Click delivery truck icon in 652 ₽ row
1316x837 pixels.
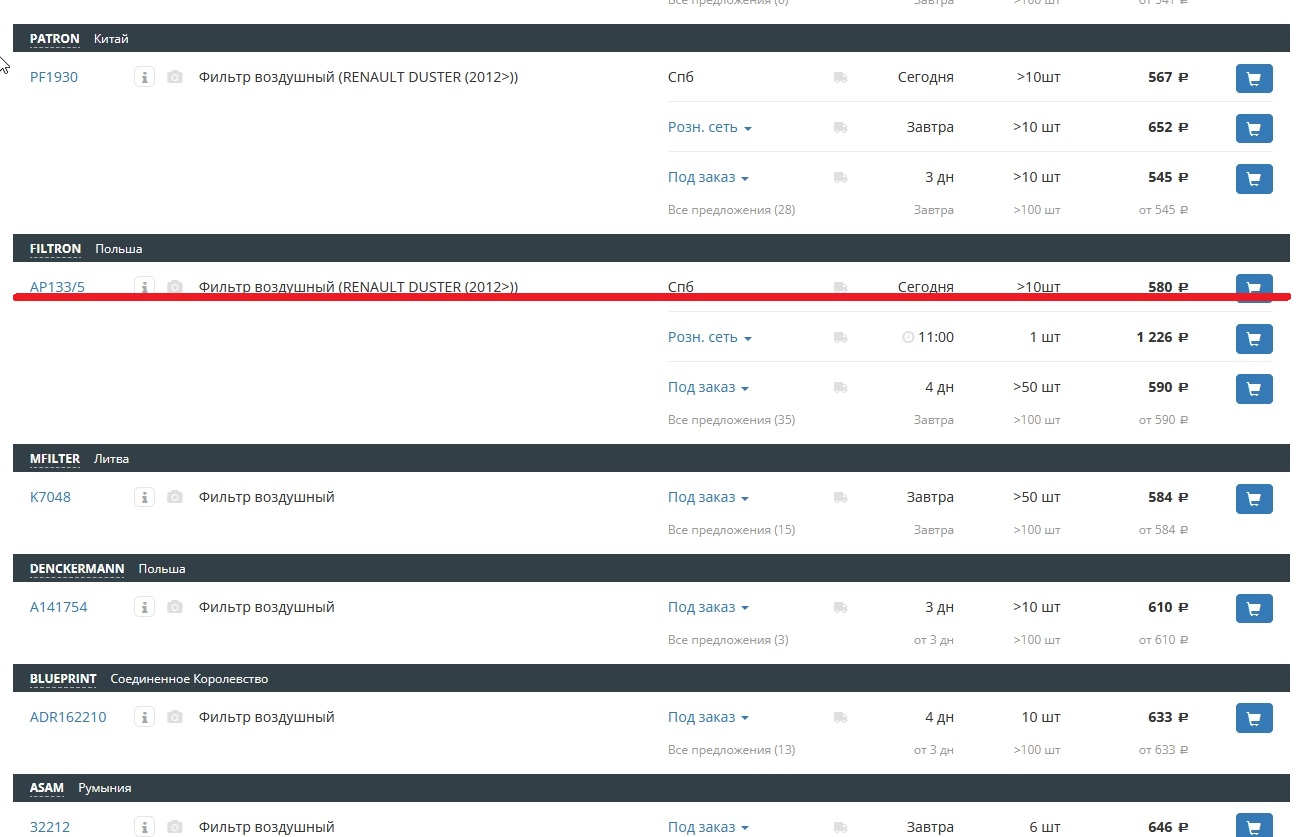coord(840,127)
